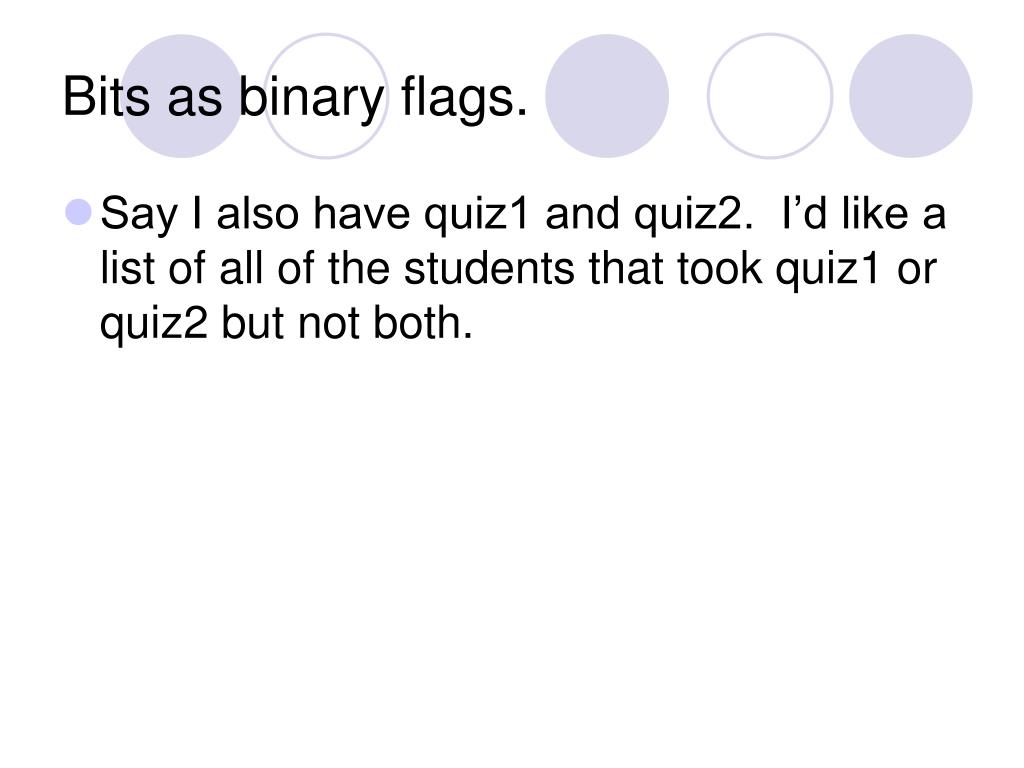
Task: Click the filled circle behind the word 'Bits'
Action: pos(182,96)
